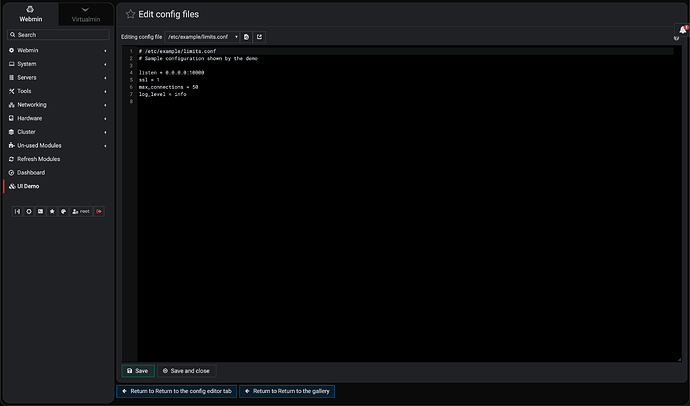Viewport: 690px width, 406px height.
Task: Focus the sidebar Search field
Action: pos(58,35)
